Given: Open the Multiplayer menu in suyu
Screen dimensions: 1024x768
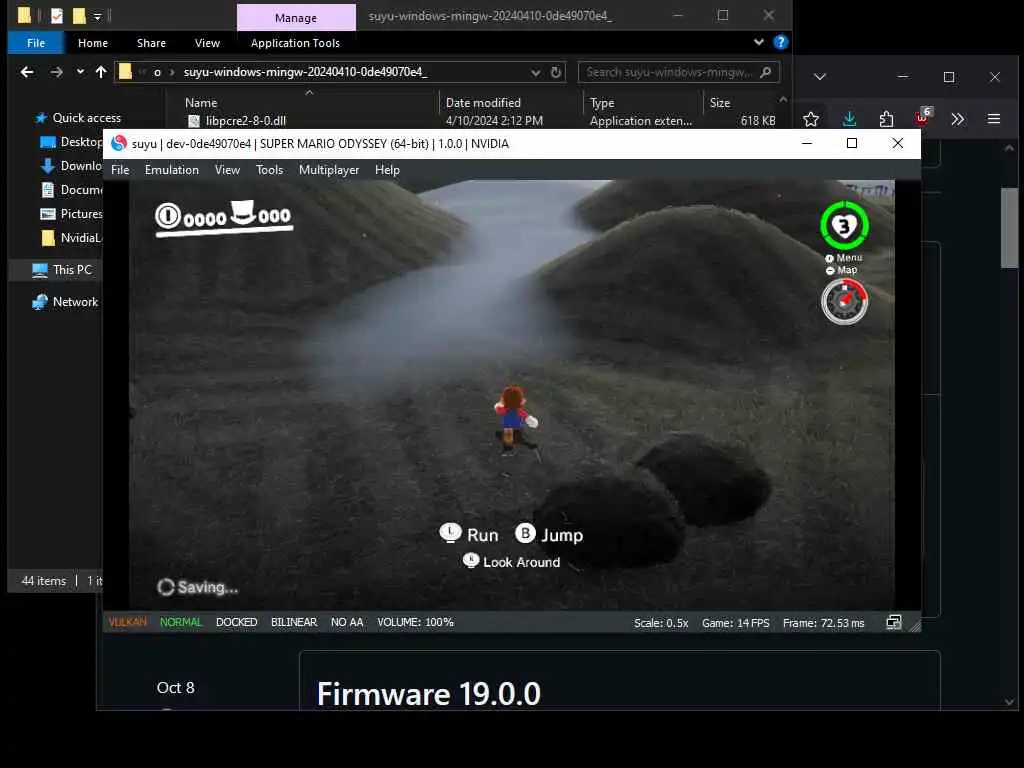Looking at the screenshot, I should [328, 170].
